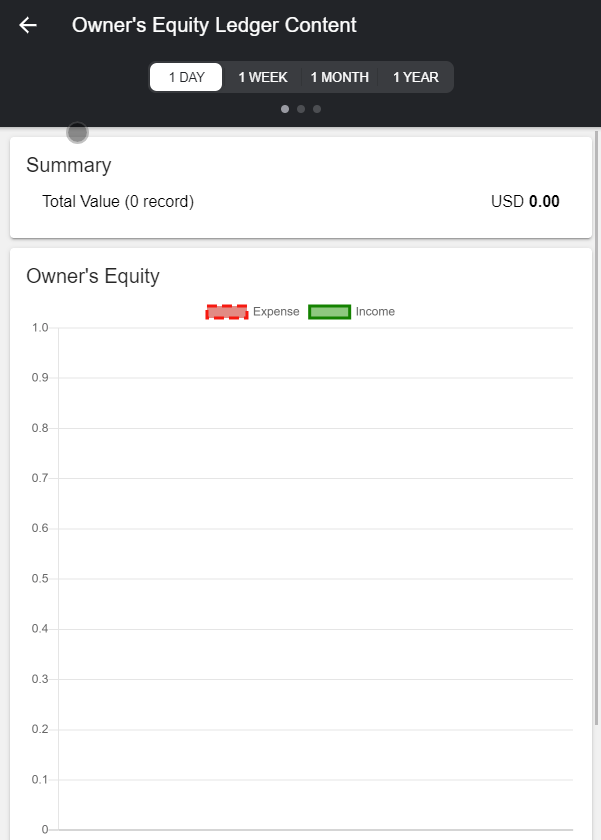Screen dimensions: 601x840
Task: Click the first pagination dot
Action: (x=285, y=109)
